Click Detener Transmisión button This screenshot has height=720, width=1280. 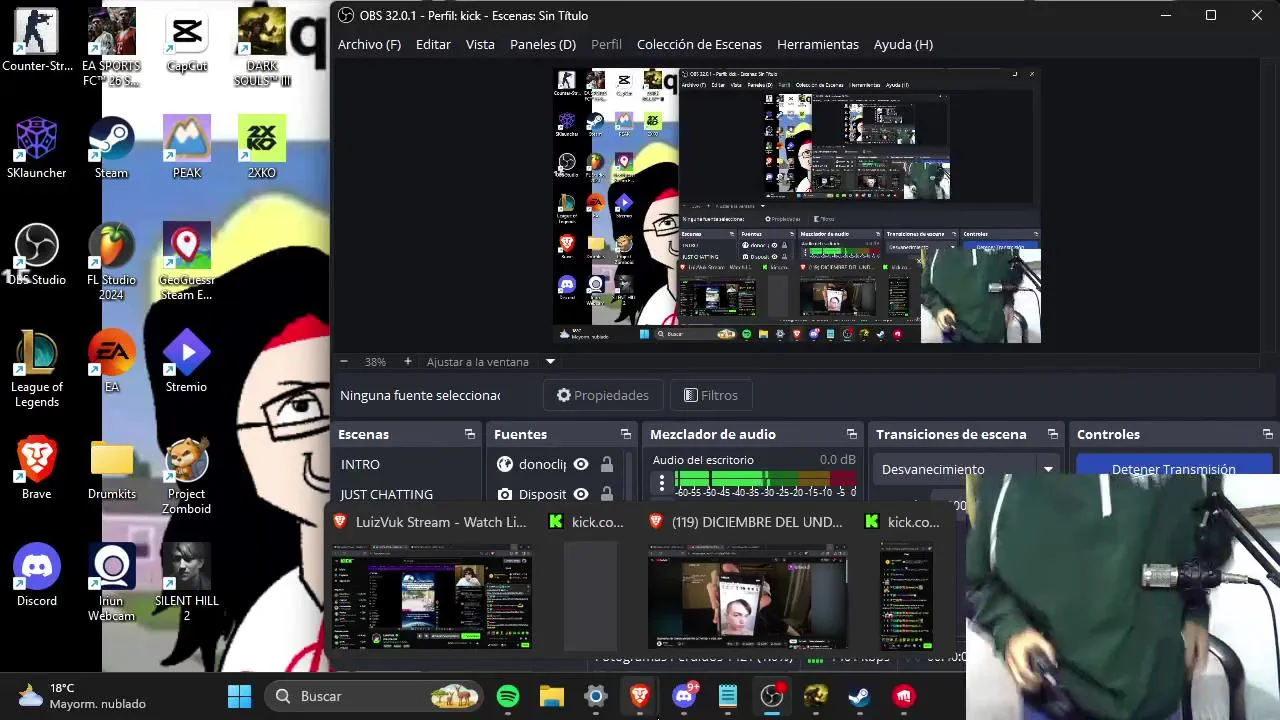[1174, 469]
